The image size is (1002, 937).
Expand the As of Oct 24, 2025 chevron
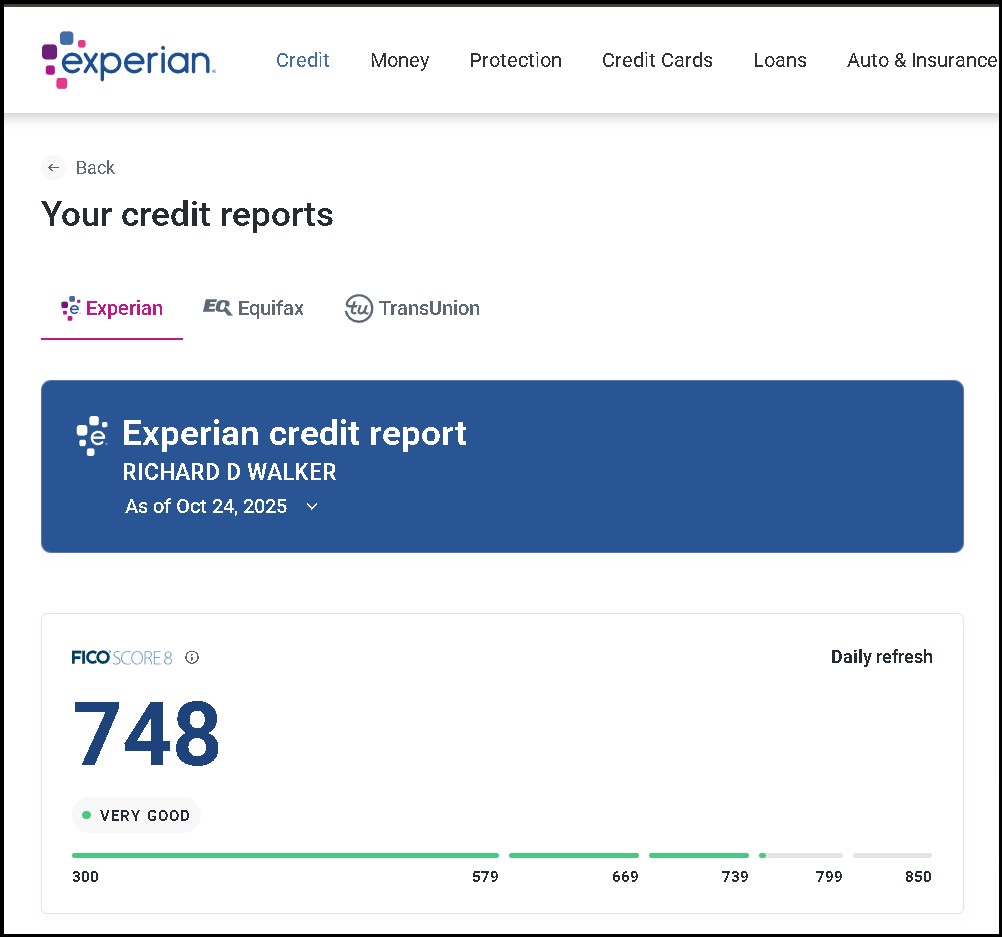click(312, 507)
